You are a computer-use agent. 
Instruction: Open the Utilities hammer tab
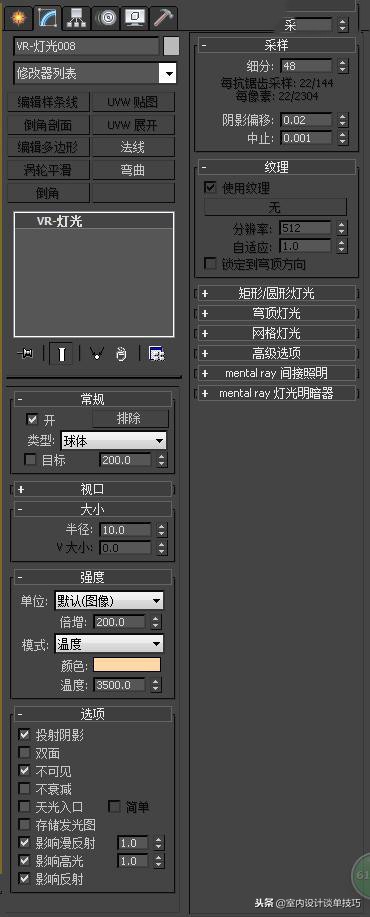(x=164, y=18)
